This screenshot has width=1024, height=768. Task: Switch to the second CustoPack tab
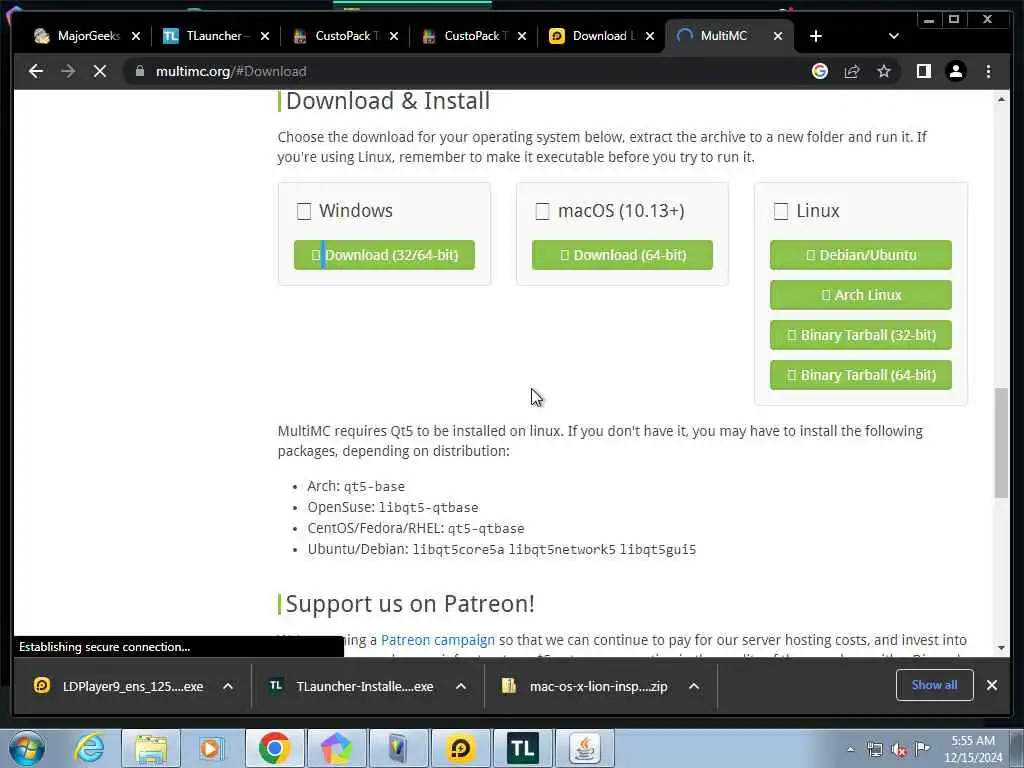(x=473, y=36)
